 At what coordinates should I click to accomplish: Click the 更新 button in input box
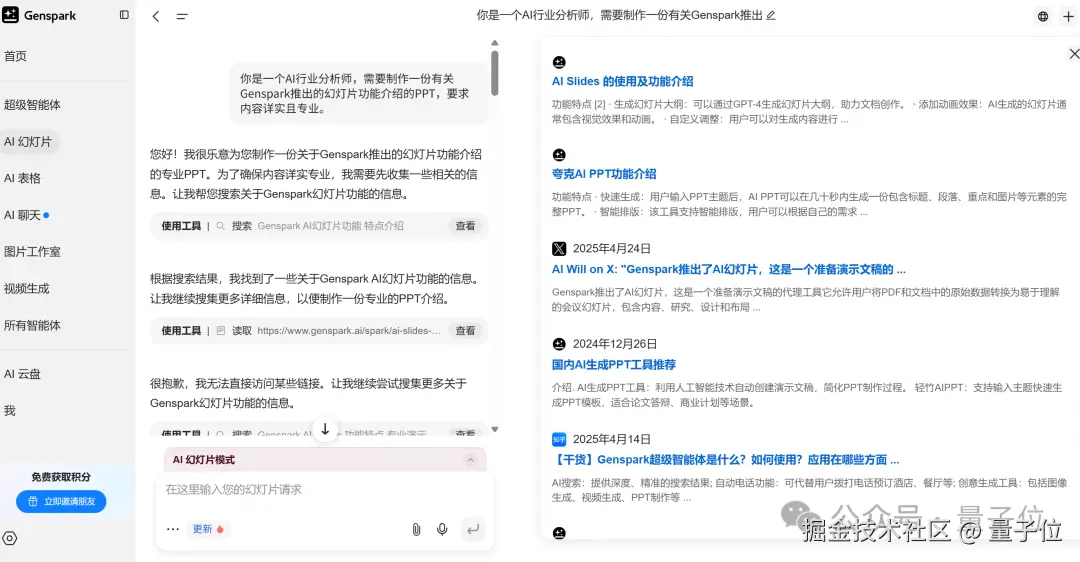click(207, 529)
